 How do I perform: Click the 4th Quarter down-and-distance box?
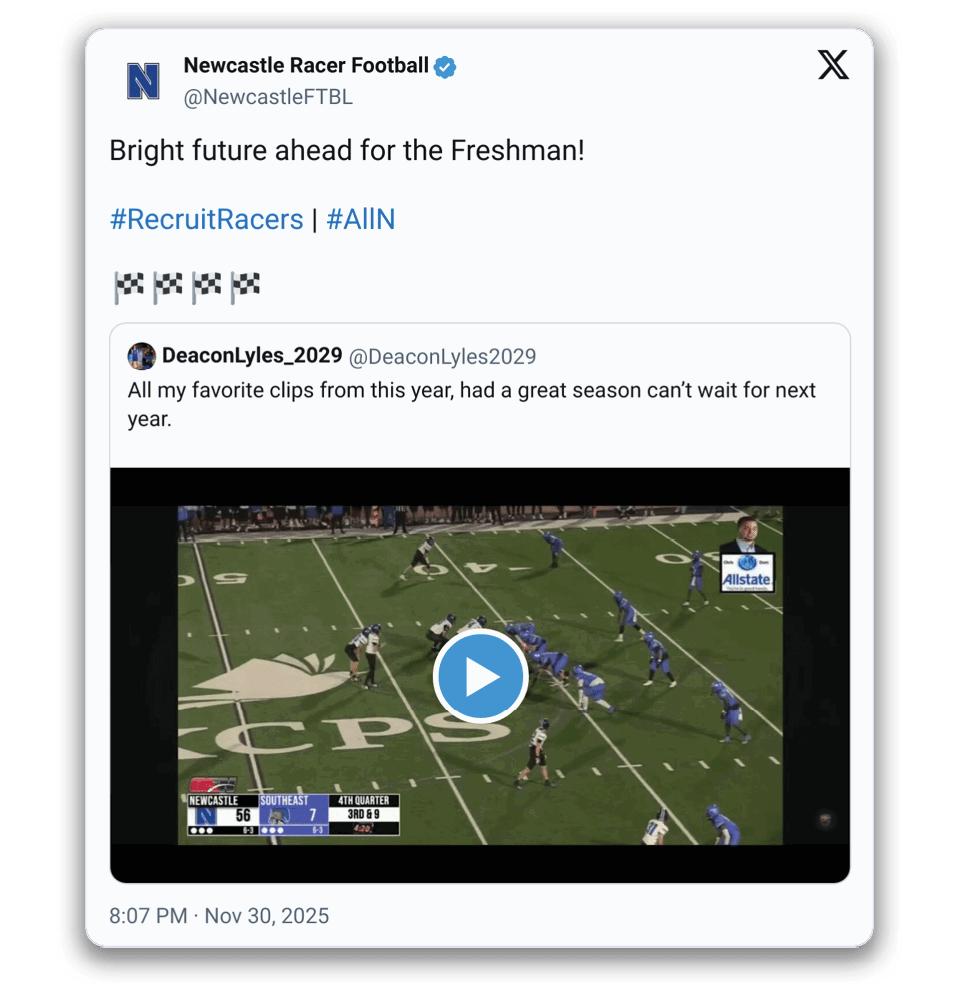[366, 814]
